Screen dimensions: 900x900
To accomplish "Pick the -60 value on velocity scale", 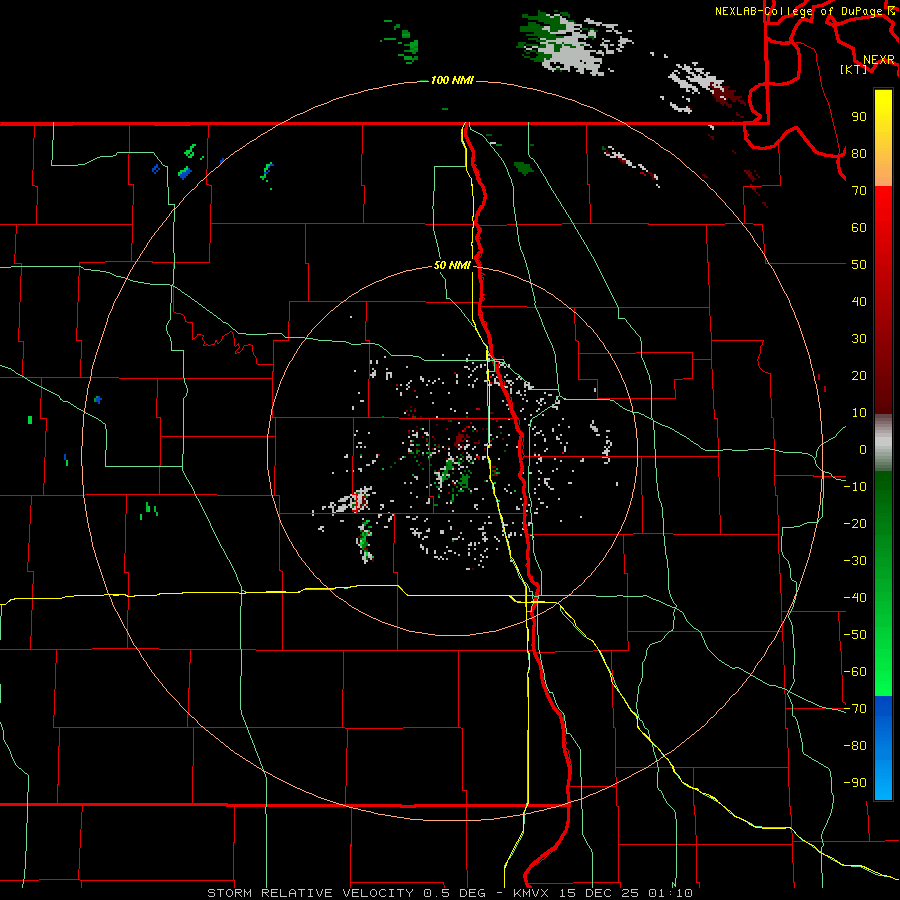I will [x=855, y=672].
